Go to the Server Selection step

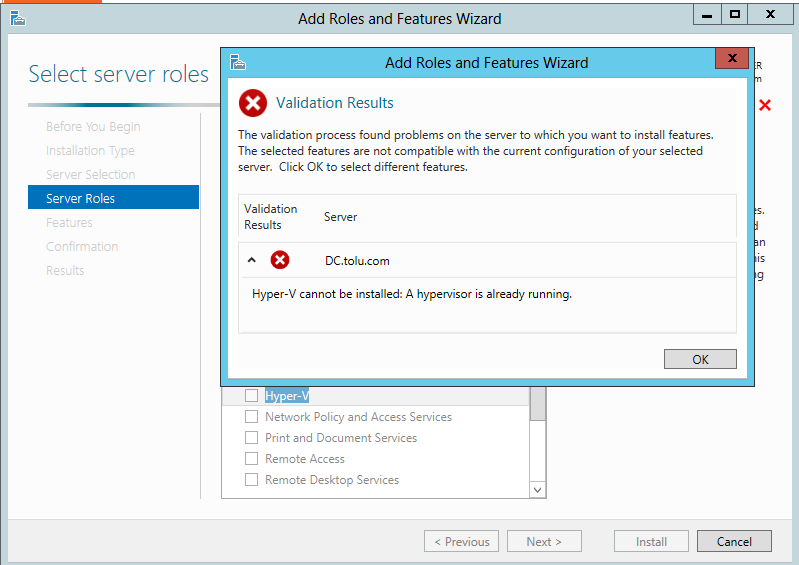point(90,174)
